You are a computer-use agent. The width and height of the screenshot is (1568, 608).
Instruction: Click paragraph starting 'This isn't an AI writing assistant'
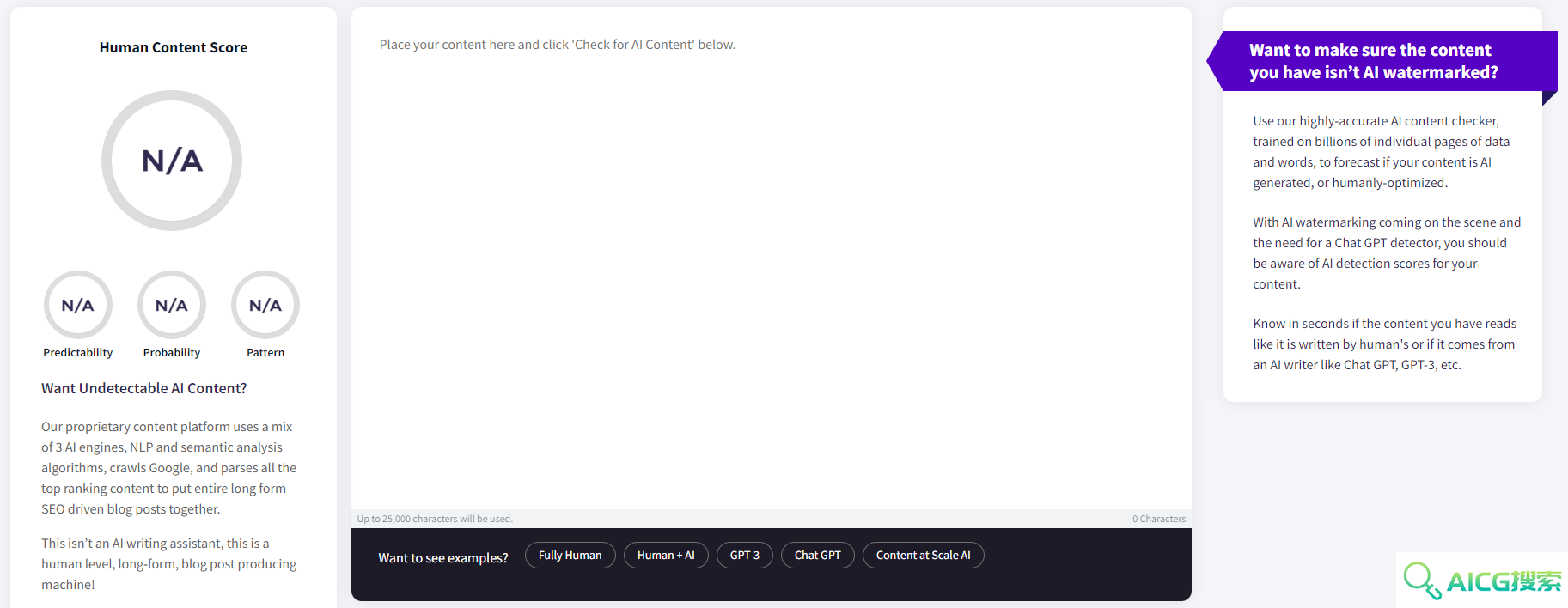pyautogui.click(x=169, y=564)
